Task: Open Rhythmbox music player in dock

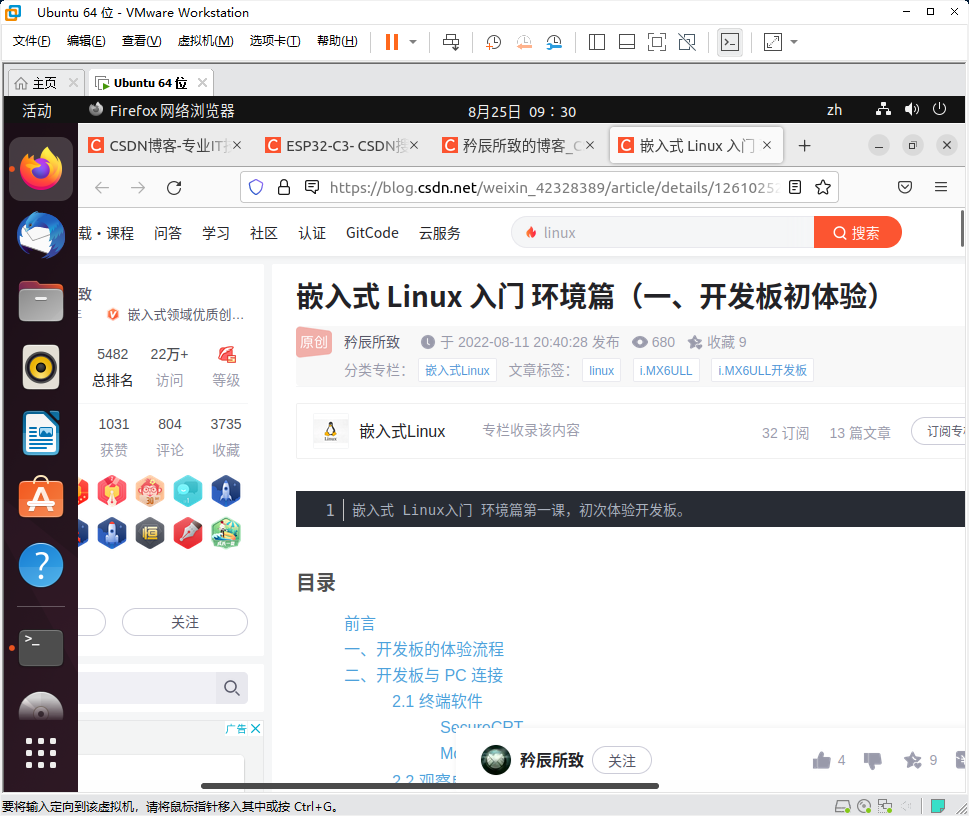Action: point(41,367)
